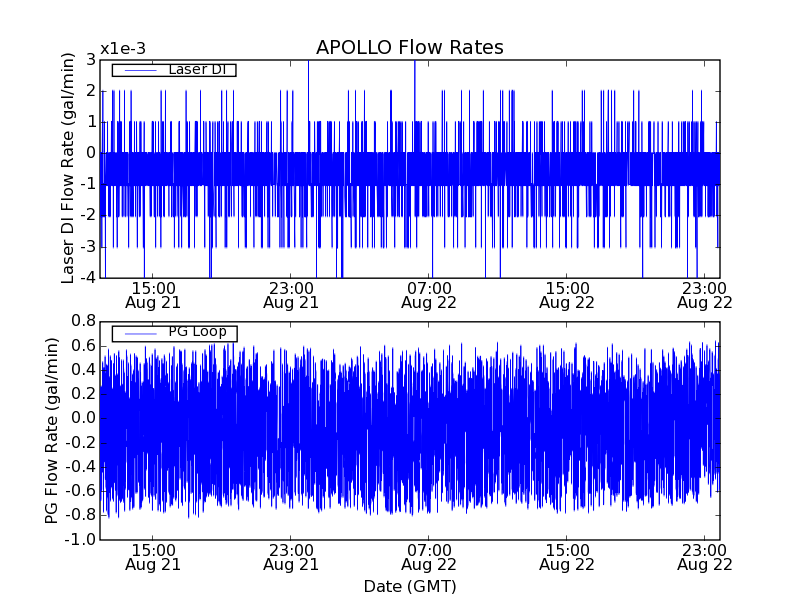The image size is (800, 600).
Task: Select the "-1.0" y-axis tick on bottom plot
Action: (80, 540)
